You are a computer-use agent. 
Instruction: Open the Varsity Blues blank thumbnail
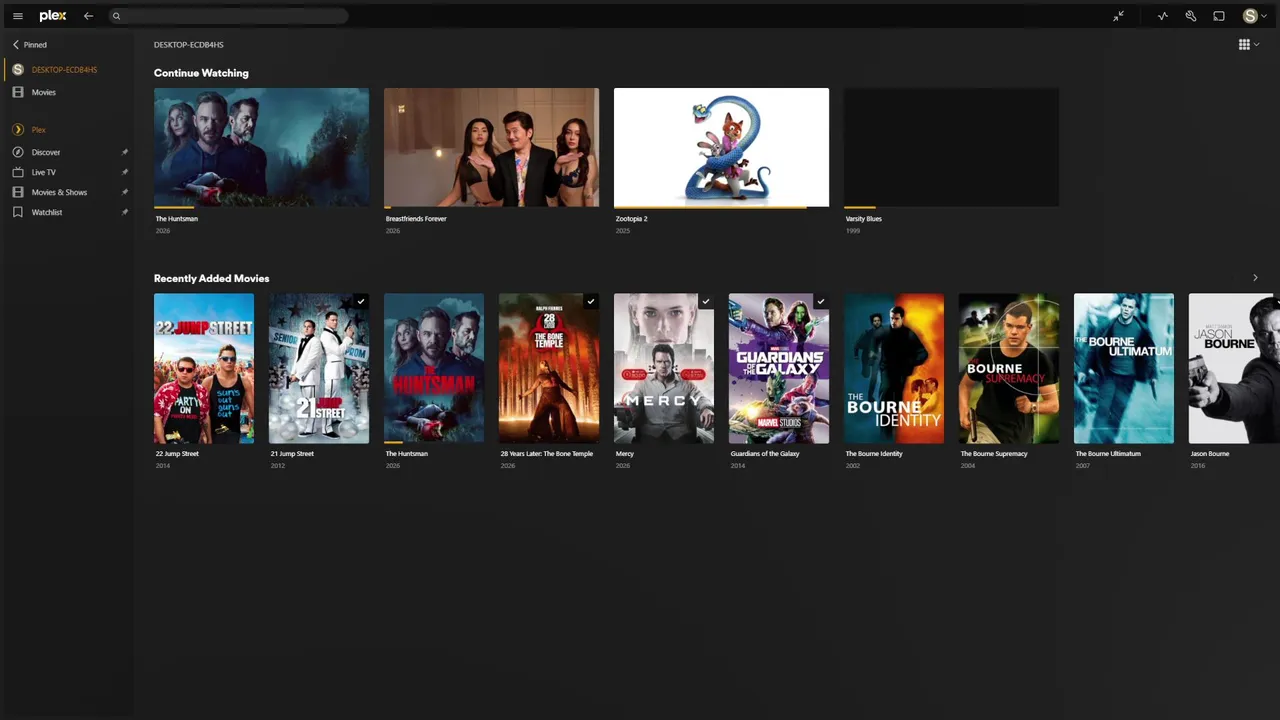951,147
